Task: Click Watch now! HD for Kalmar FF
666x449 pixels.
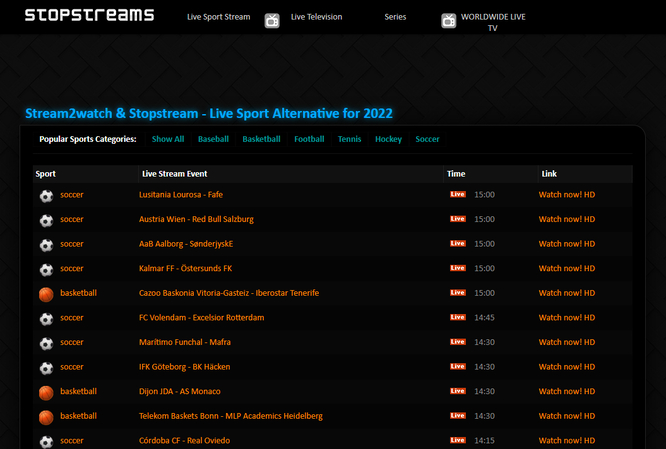Action: click(567, 268)
